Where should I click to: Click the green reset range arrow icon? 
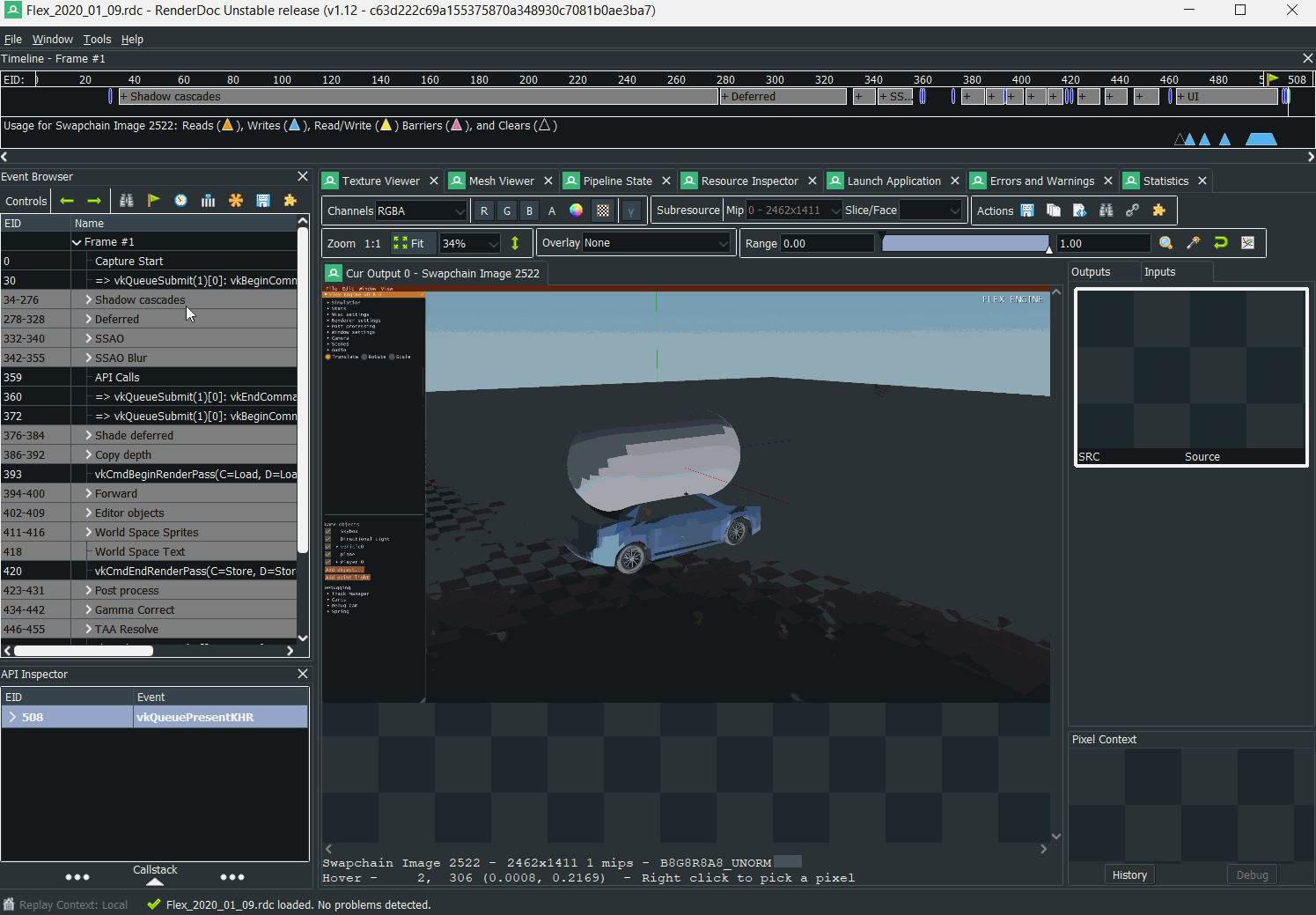click(x=1221, y=243)
